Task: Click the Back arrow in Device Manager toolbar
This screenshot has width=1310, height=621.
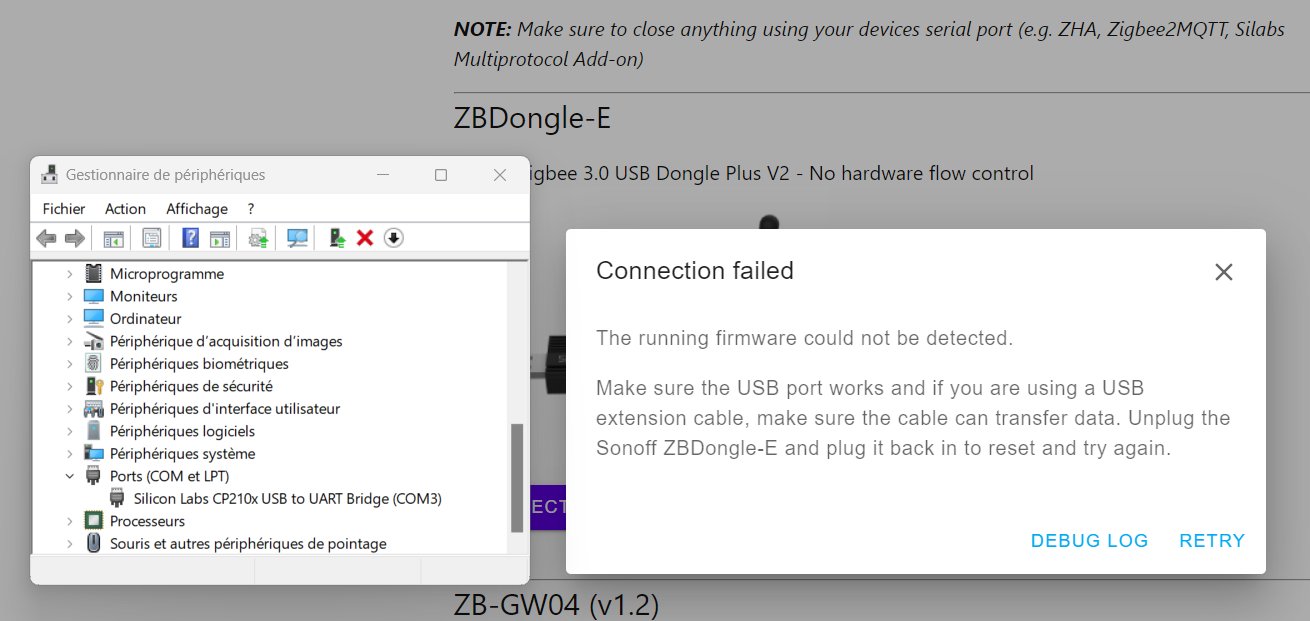Action: [x=46, y=238]
